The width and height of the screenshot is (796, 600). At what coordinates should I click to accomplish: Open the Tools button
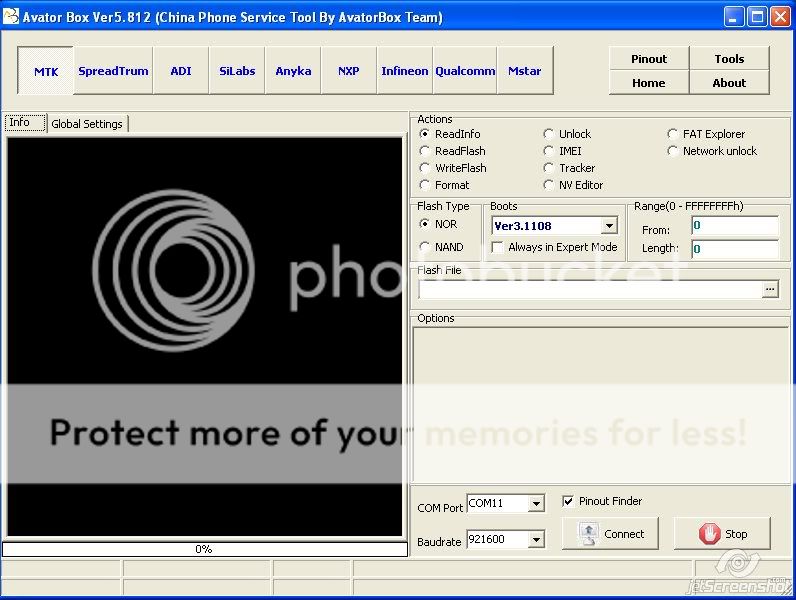[x=729, y=58]
